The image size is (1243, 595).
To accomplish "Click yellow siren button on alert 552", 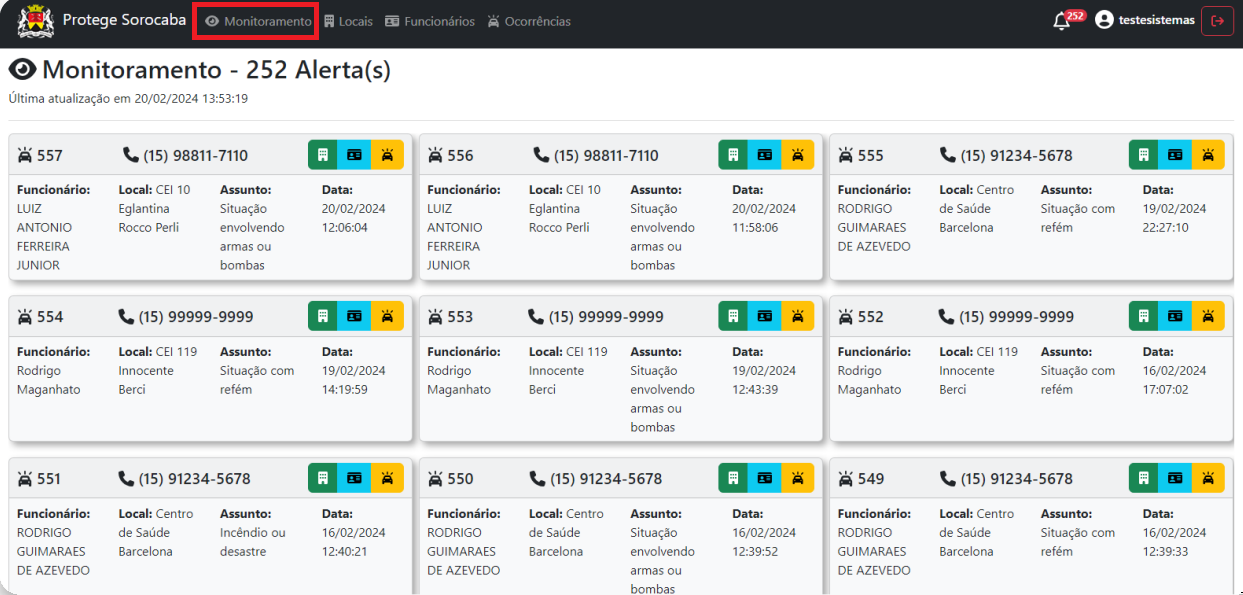I will pyautogui.click(x=1208, y=316).
